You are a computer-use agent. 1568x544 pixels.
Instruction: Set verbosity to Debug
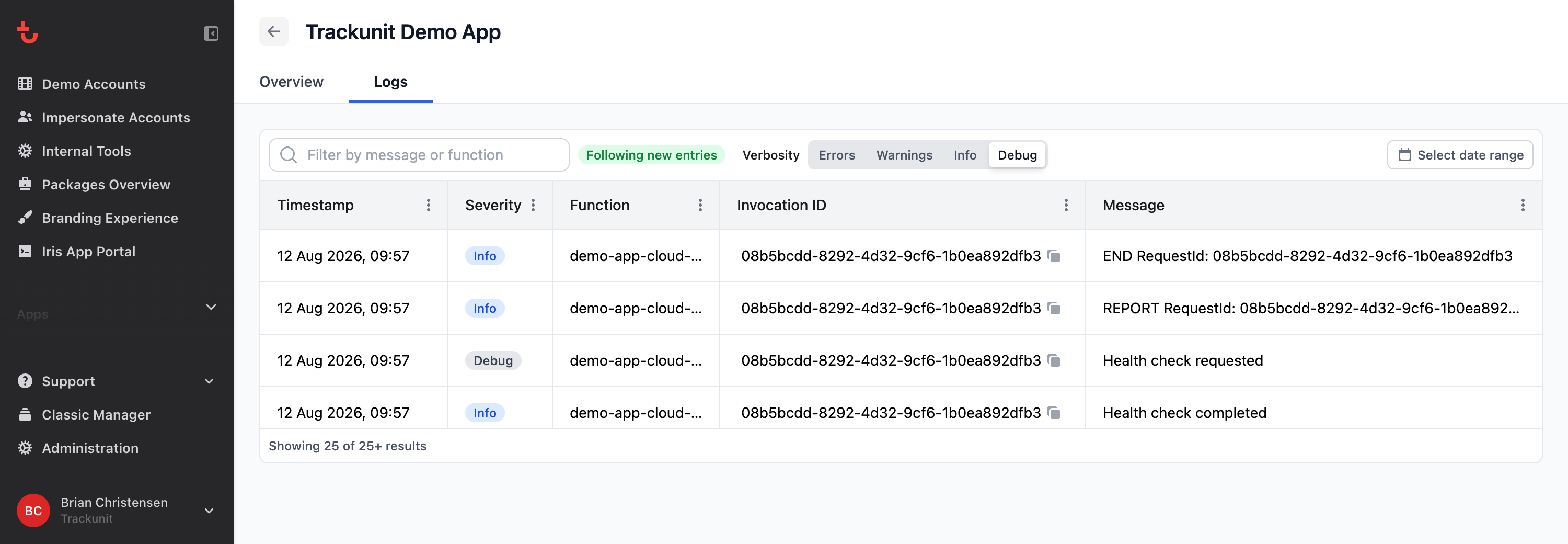pos(1018,155)
